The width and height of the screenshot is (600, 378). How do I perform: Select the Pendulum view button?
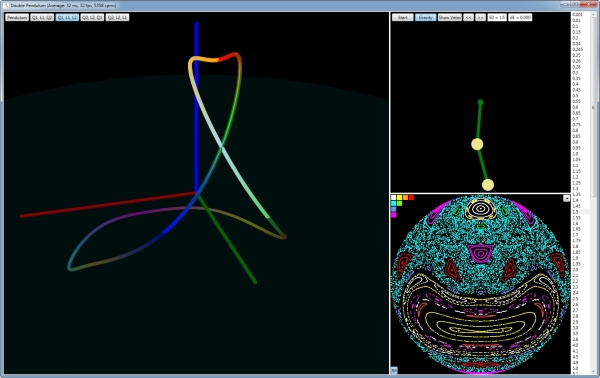(x=17, y=17)
